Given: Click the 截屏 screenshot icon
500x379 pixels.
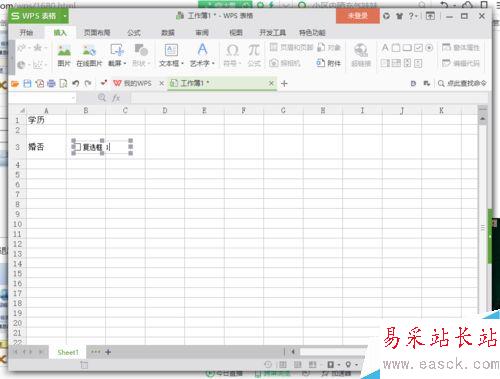Looking at the screenshot, I should (117, 50).
